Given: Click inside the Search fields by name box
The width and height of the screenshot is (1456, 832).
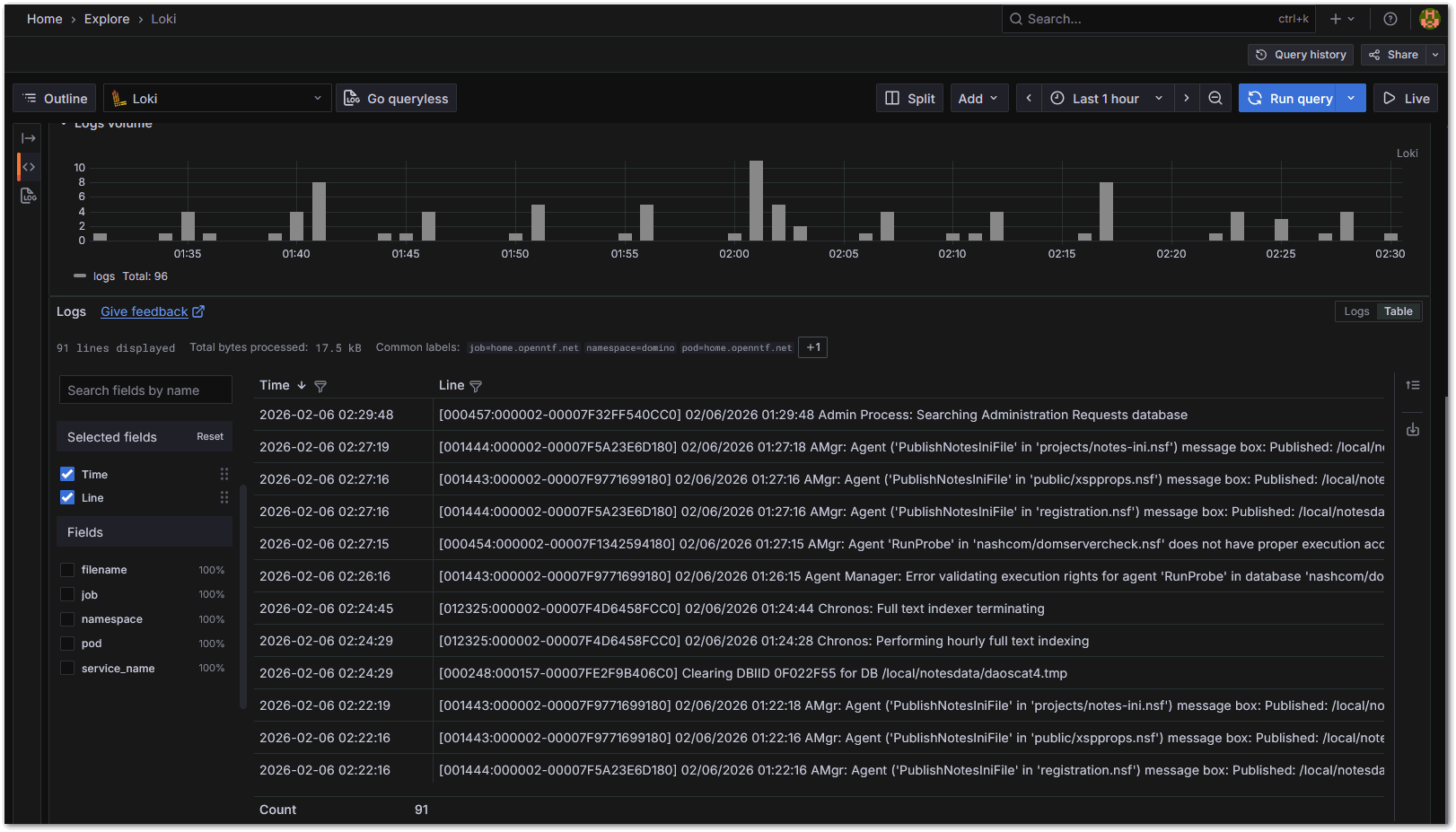Looking at the screenshot, I should pyautogui.click(x=145, y=390).
